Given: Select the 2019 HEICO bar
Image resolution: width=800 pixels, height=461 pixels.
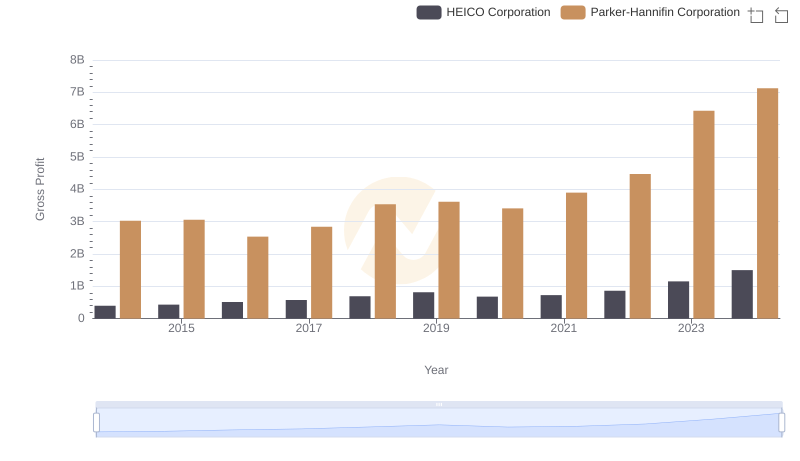Looking at the screenshot, I should tap(423, 305).
